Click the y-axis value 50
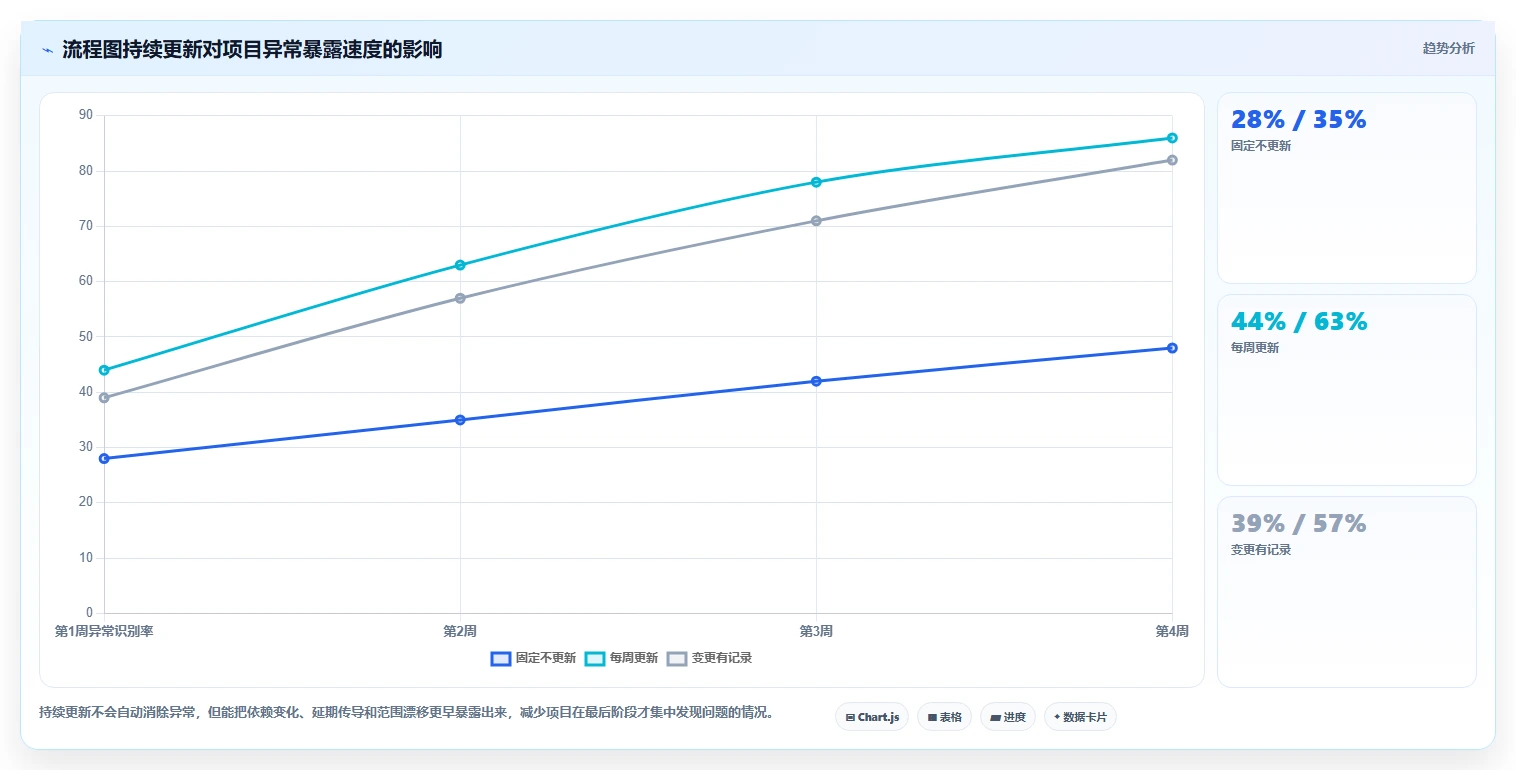Viewport: 1516px width, 770px height. [x=85, y=337]
